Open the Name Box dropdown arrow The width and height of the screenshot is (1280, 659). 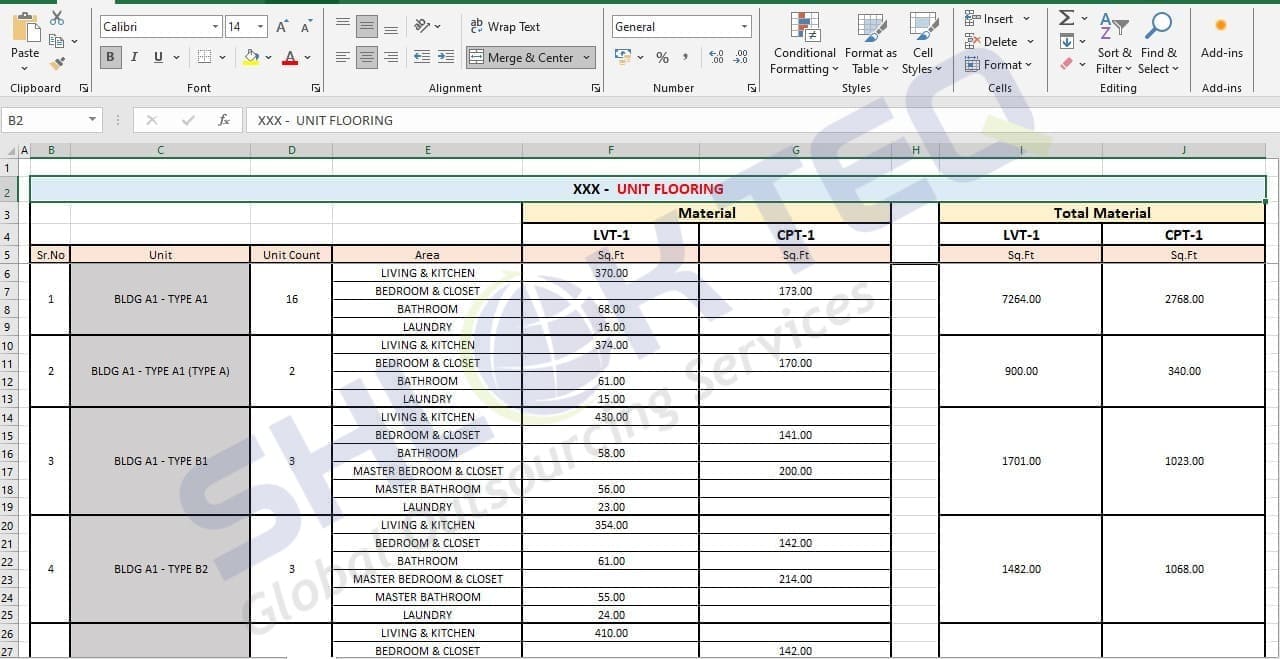click(x=93, y=120)
